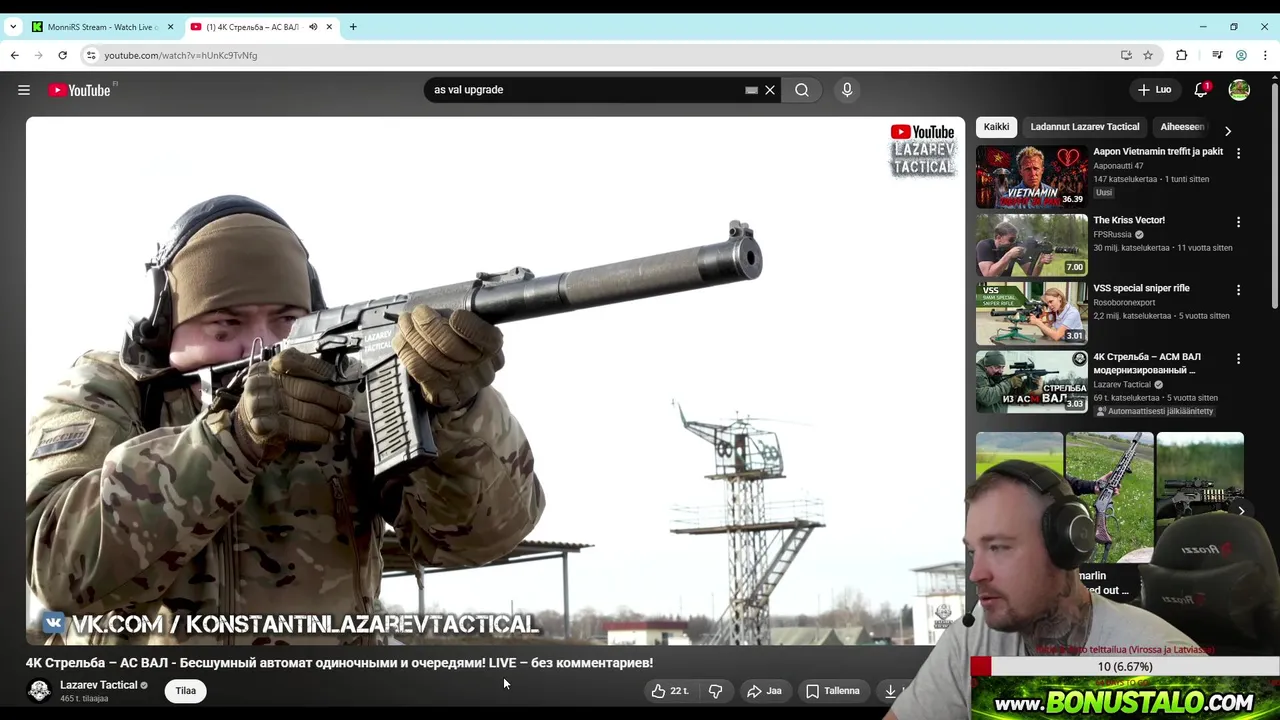The width and height of the screenshot is (1280, 720).
Task: Open Rosoboronexport channel name
Action: pyautogui.click(x=1124, y=302)
